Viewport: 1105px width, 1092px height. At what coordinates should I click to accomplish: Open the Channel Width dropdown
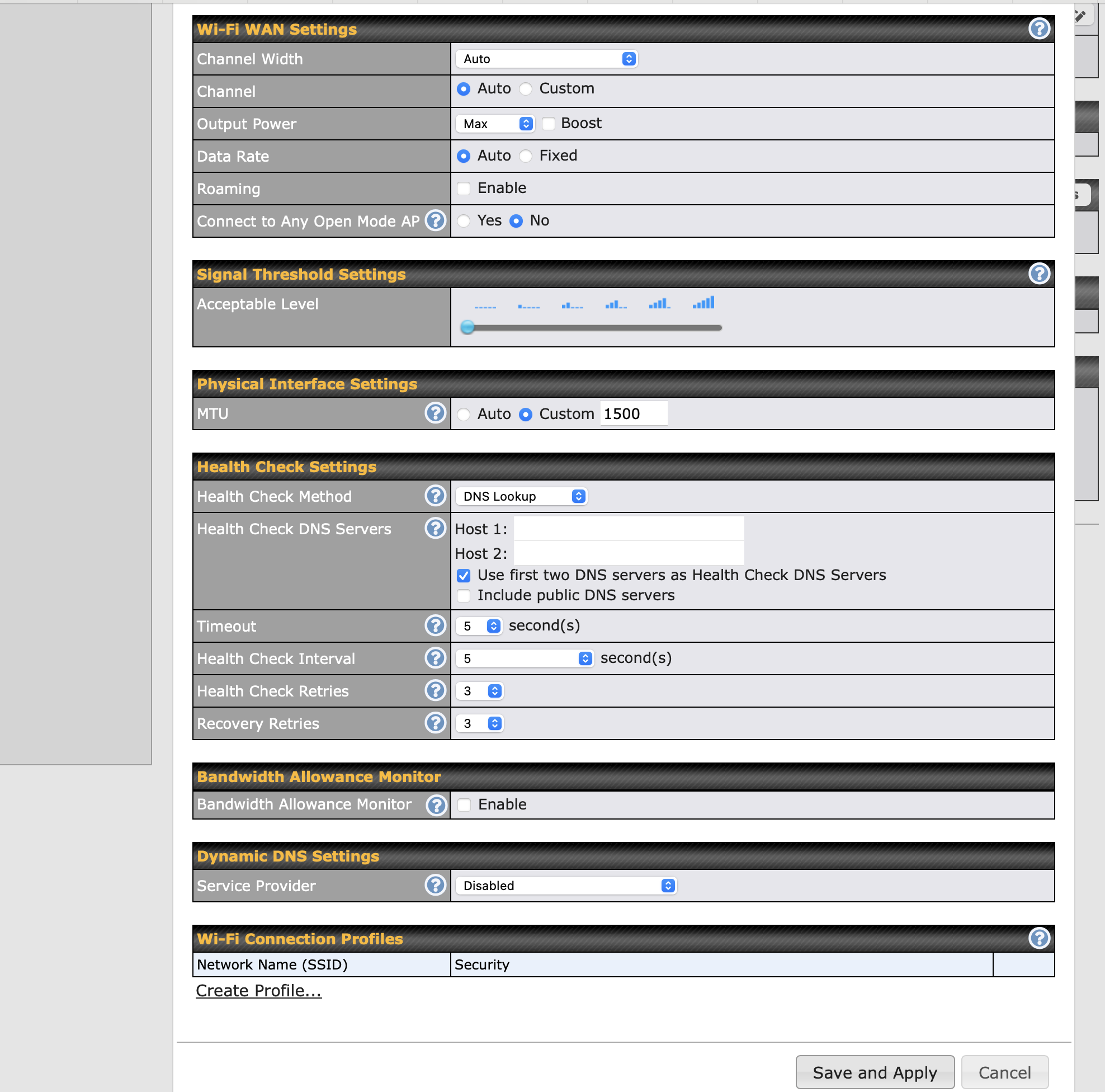click(546, 59)
